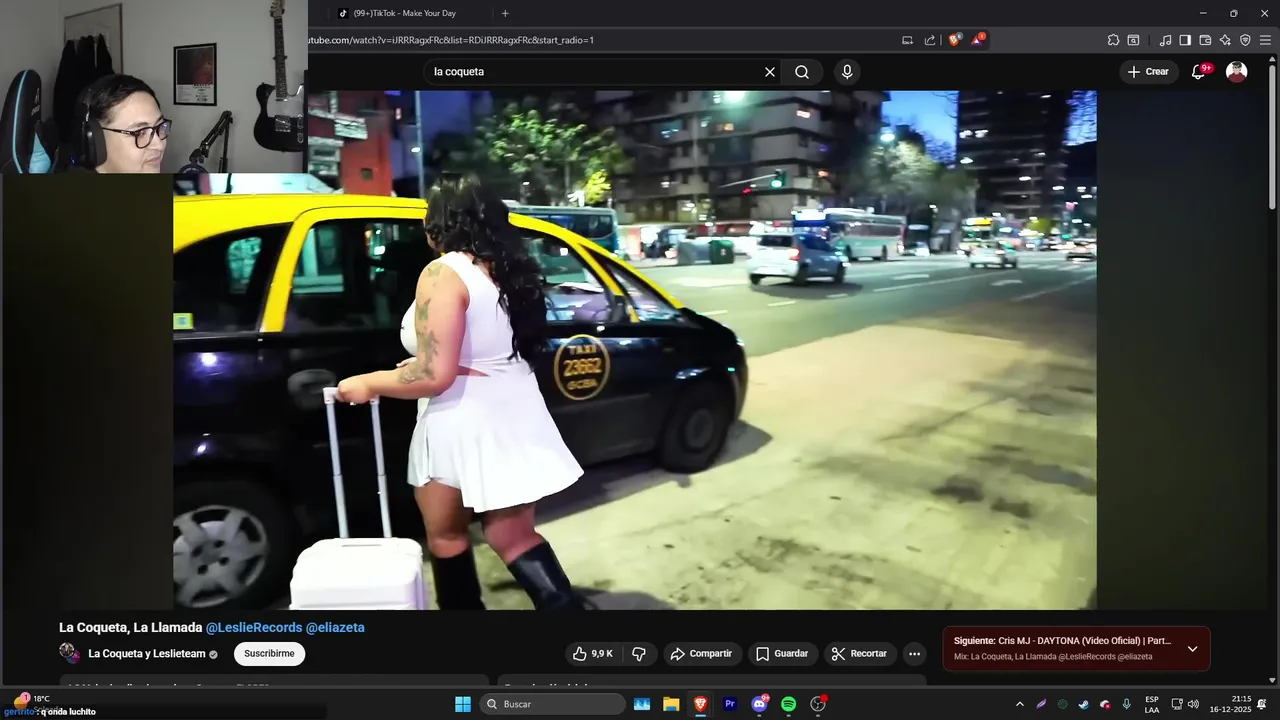Switch to the Brave browser taskbar icon
Image resolution: width=1280 pixels, height=720 pixels.
[x=700, y=704]
